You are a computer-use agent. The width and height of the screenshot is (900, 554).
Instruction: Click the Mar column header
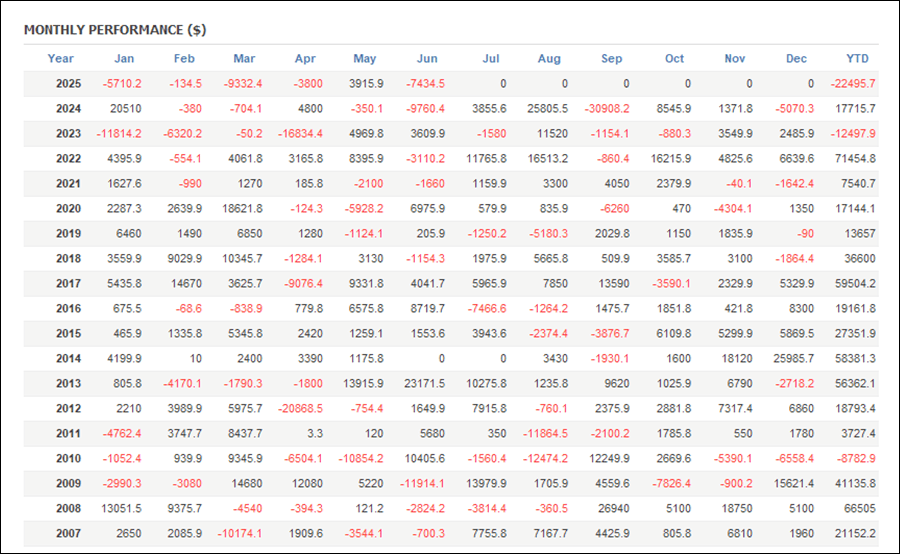point(244,59)
